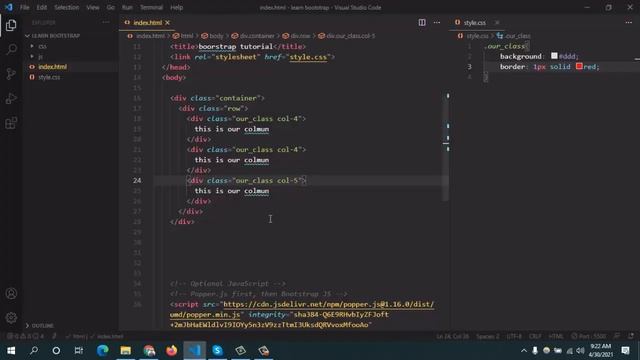Image resolution: width=640 pixels, height=360 pixels.
Task: Open the Explorer panel's more actions ellipsis
Action: 106,22
